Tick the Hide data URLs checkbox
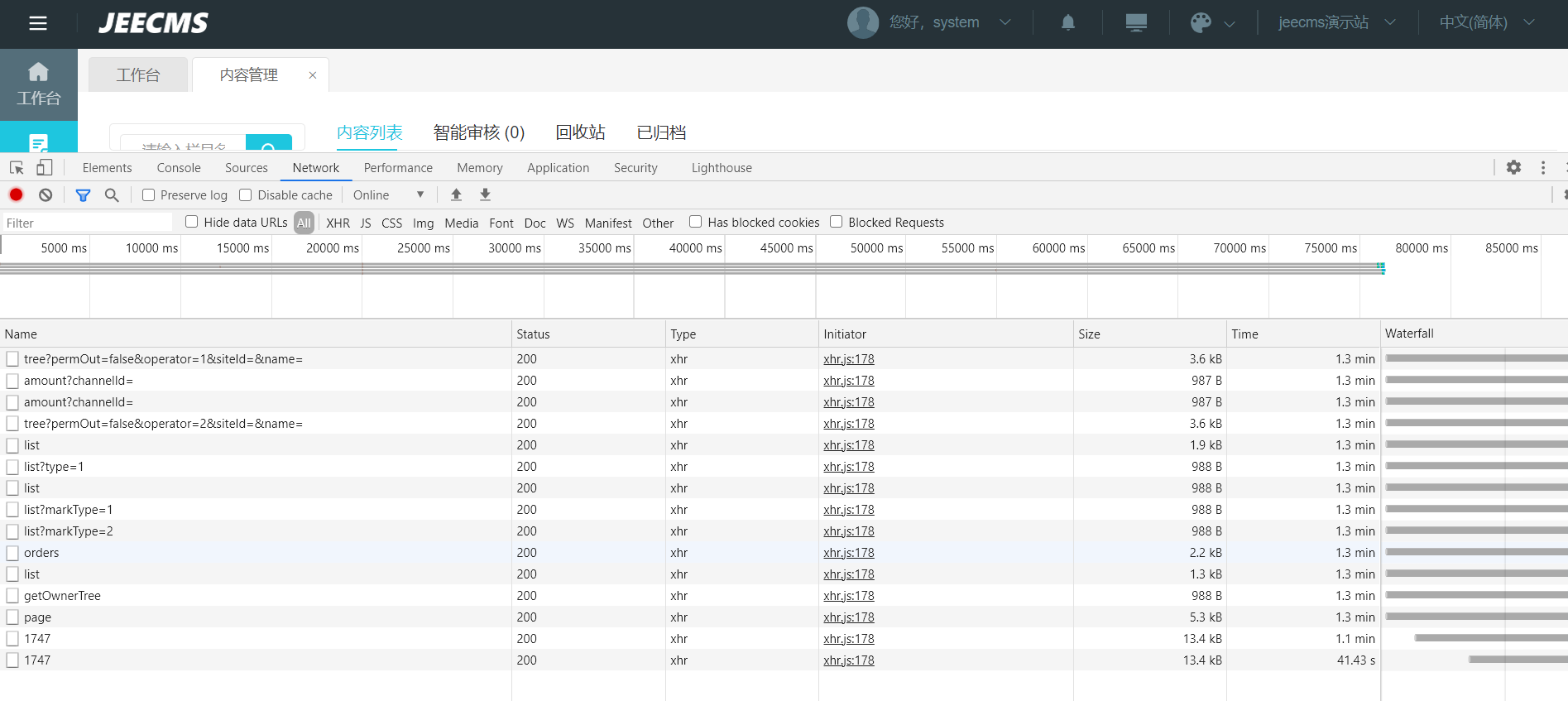This screenshot has width=1568, height=701. tap(192, 222)
